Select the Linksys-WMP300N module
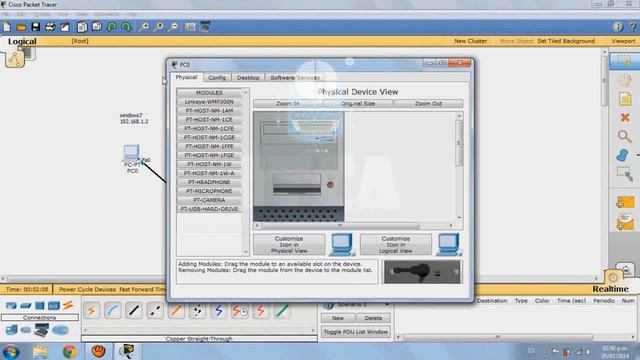Image resolution: width=640 pixels, height=360 pixels. point(209,102)
